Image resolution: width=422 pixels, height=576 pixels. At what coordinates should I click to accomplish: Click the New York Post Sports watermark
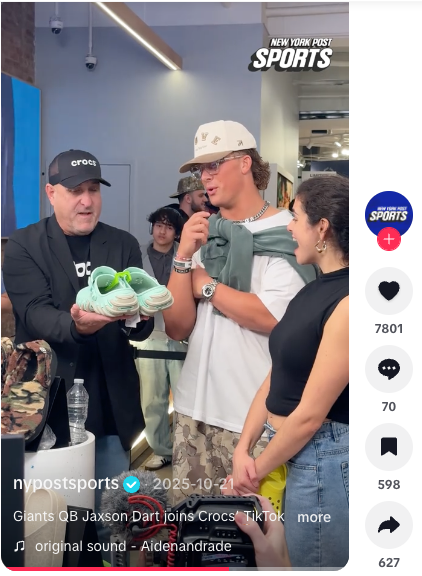292,54
